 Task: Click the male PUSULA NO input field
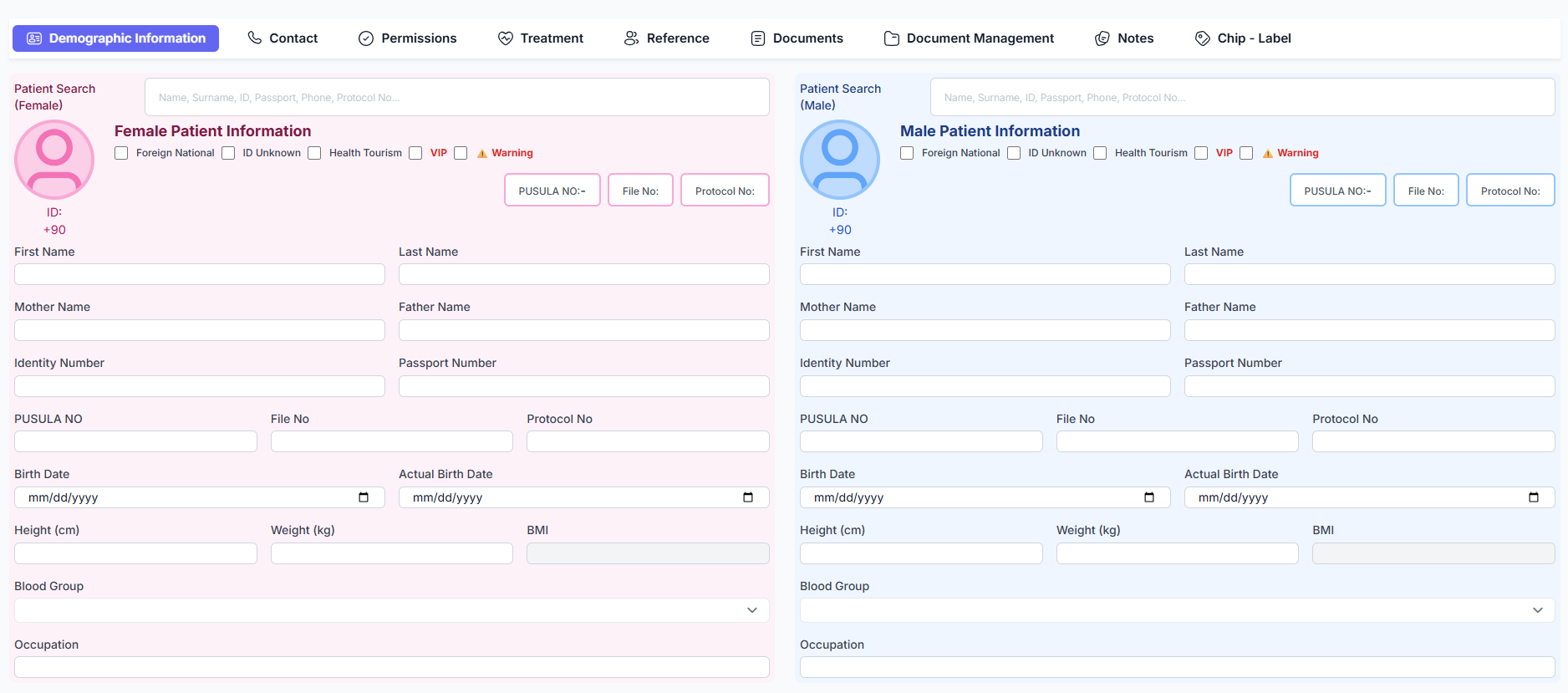(x=921, y=441)
